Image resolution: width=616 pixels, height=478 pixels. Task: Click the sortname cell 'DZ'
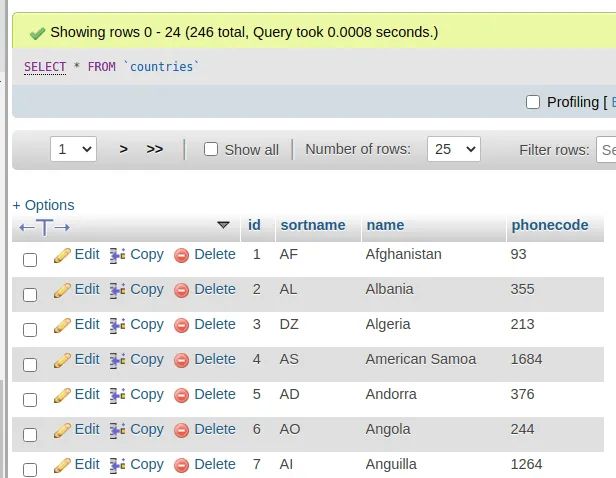(x=289, y=324)
